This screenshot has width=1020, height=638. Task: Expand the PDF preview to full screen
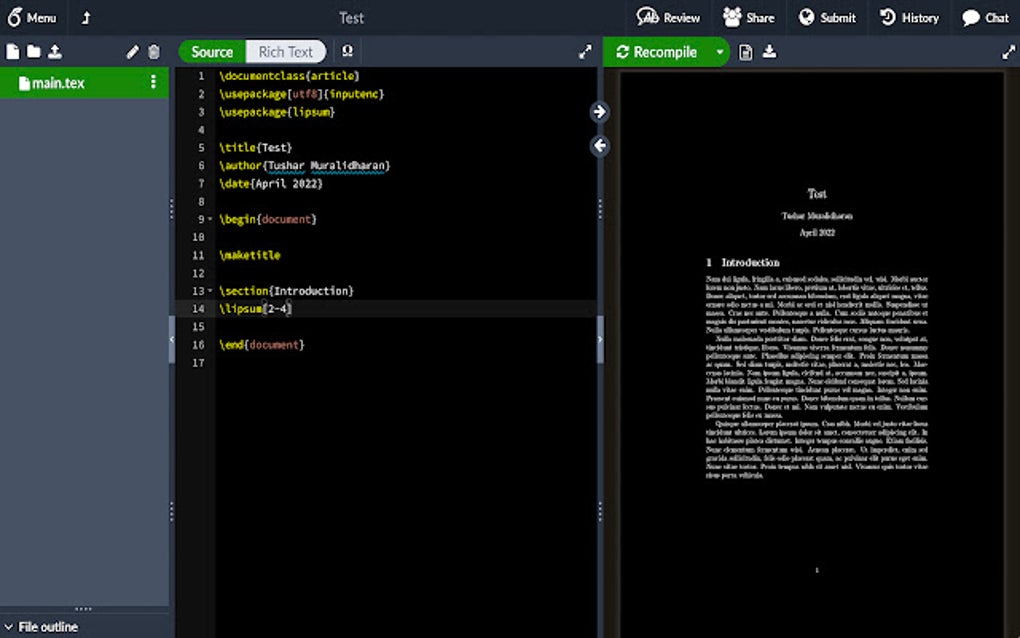(x=1007, y=51)
